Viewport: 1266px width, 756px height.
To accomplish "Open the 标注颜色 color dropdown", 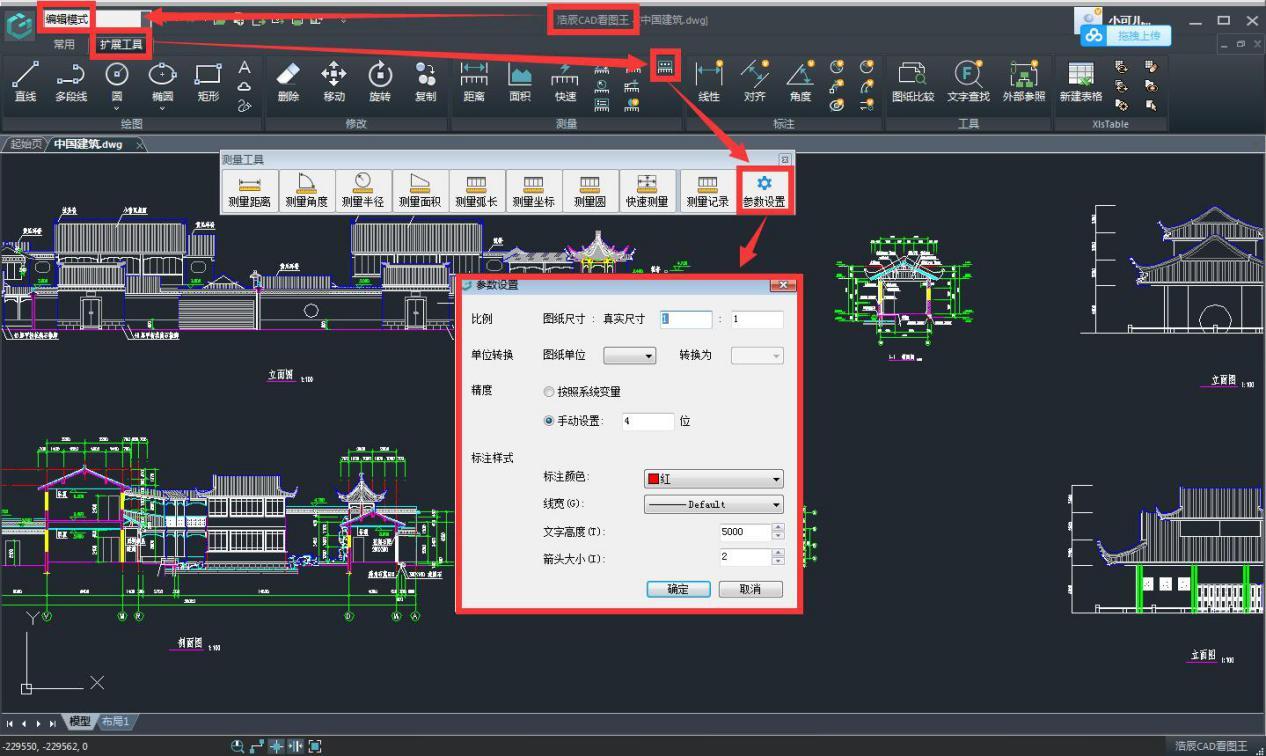I will [713, 479].
